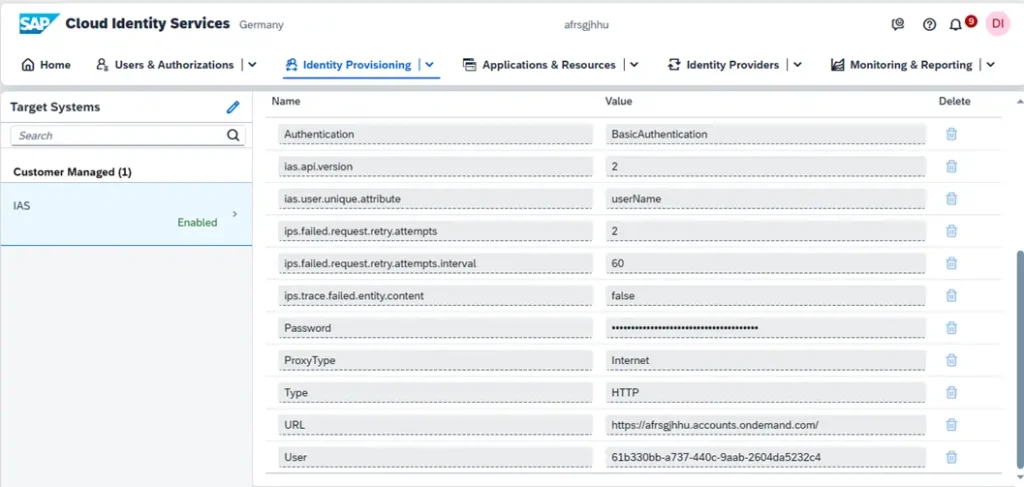Select the IAS target system
Screen dimensions: 1024x487
[125, 214]
